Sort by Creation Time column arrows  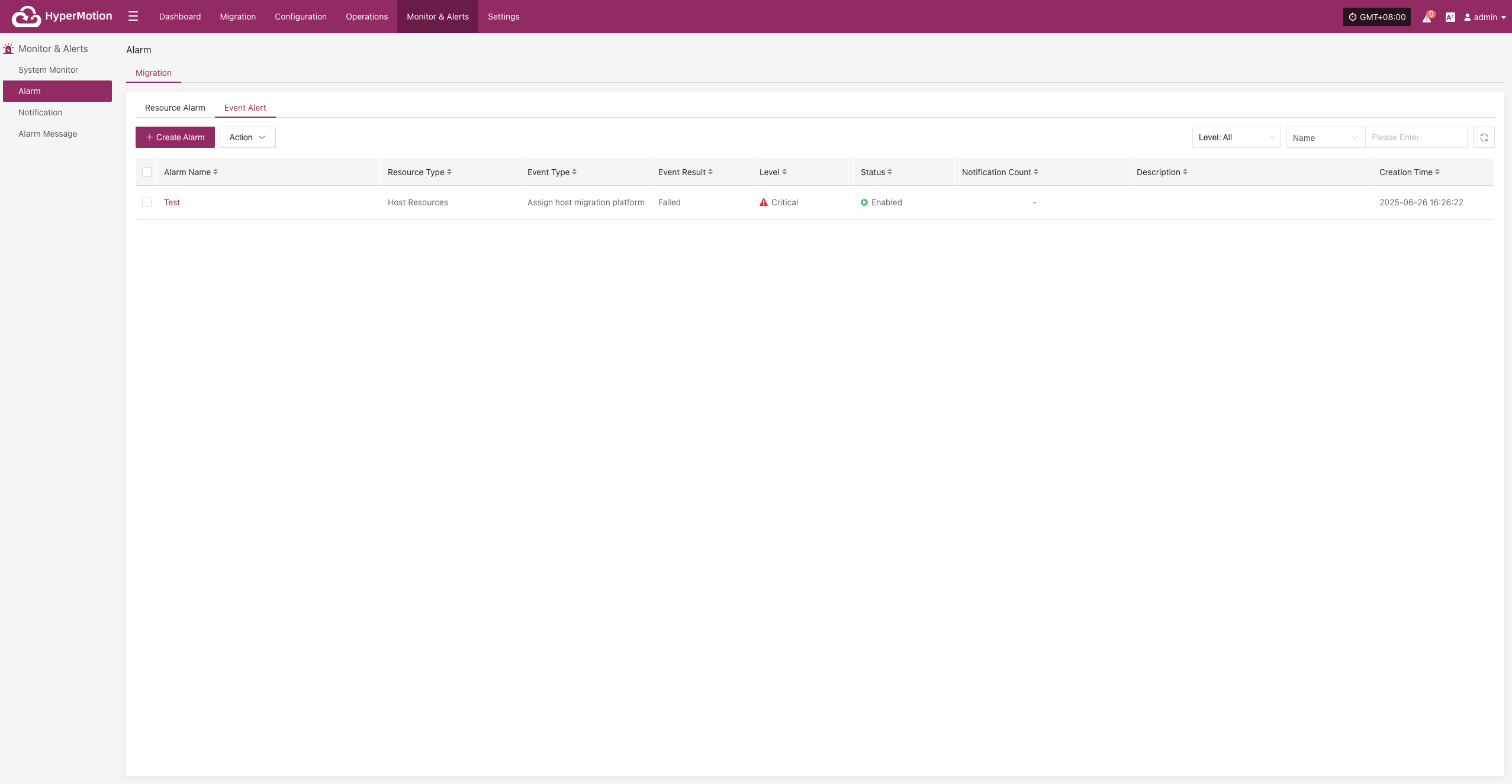pos(1437,172)
